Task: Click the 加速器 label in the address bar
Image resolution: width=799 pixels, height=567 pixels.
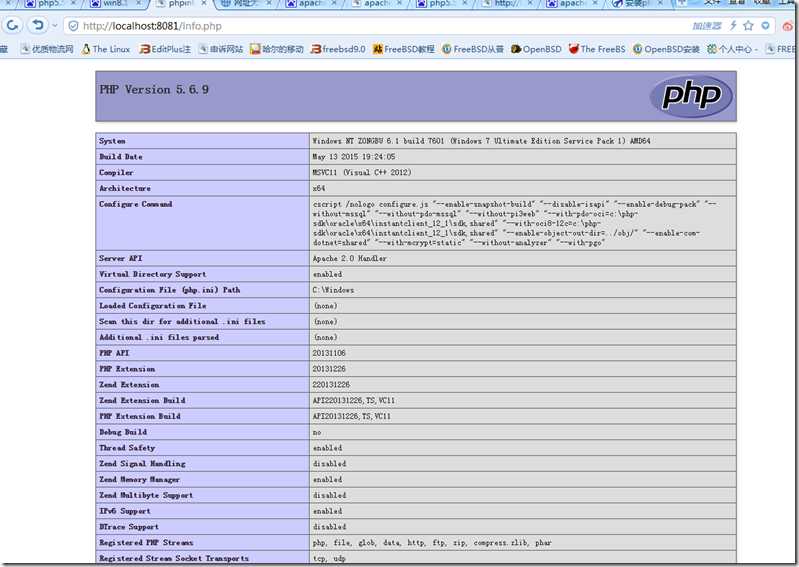Action: [707, 25]
